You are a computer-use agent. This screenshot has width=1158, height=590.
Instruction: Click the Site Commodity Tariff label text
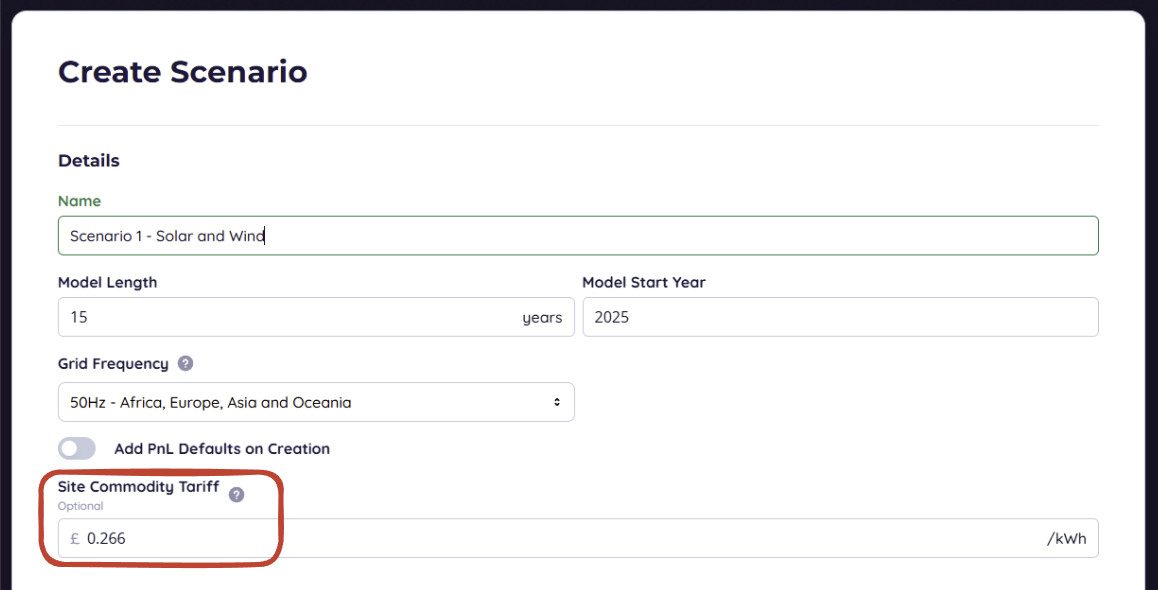coord(138,487)
